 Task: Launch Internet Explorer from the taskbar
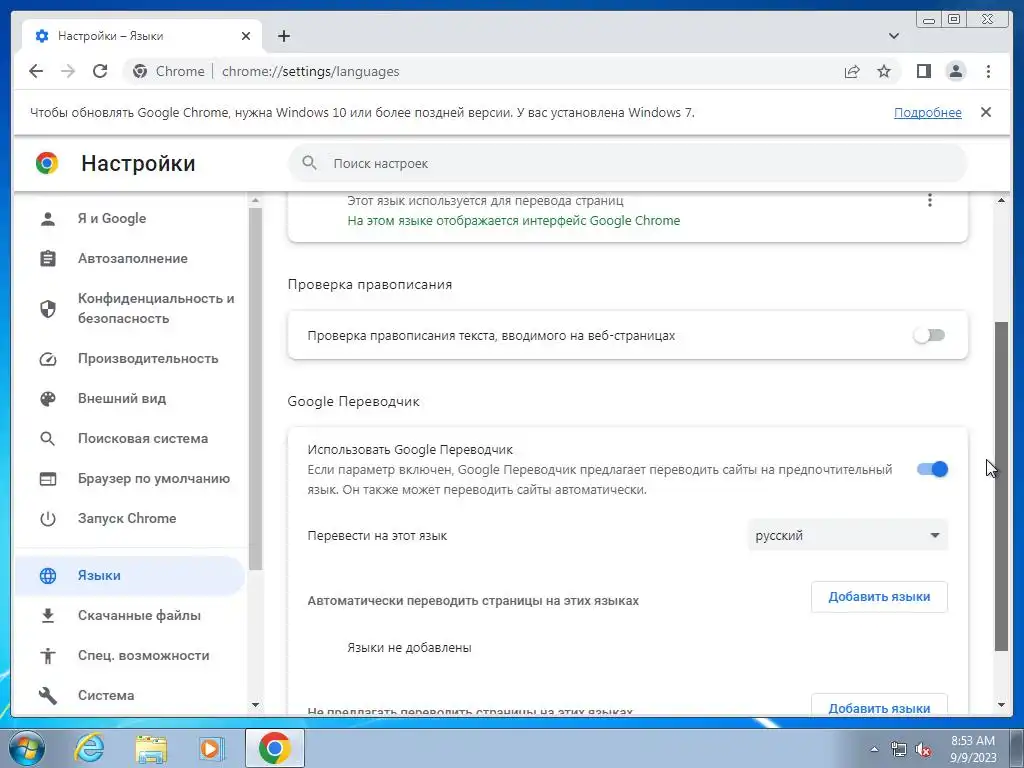point(88,748)
